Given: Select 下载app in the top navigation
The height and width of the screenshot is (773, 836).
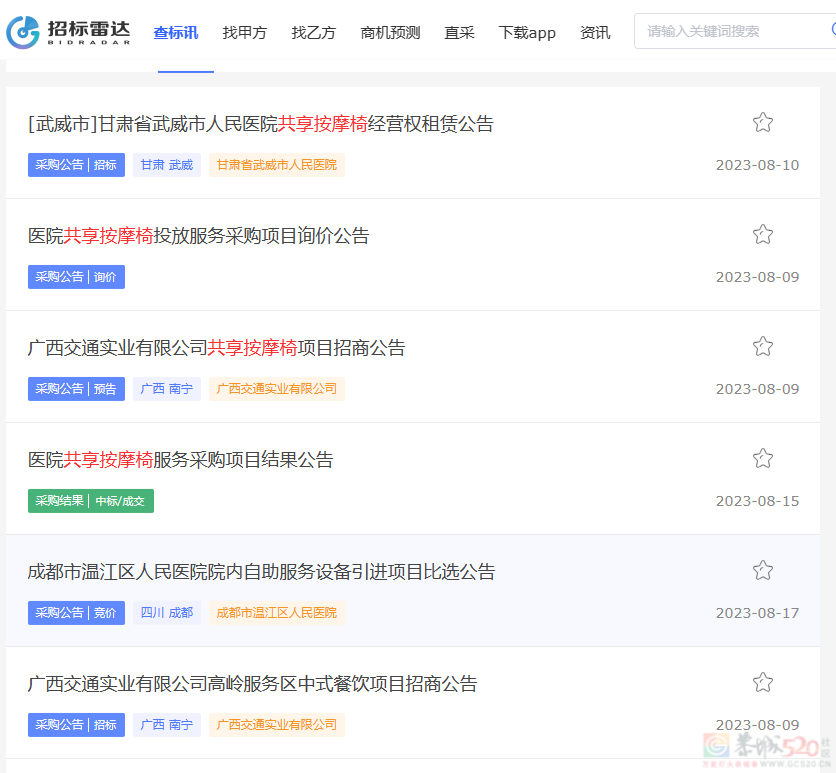Looking at the screenshot, I should tap(527, 33).
